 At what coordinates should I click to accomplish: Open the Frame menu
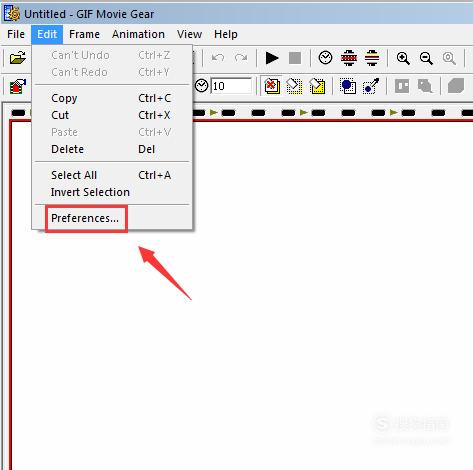click(x=84, y=34)
